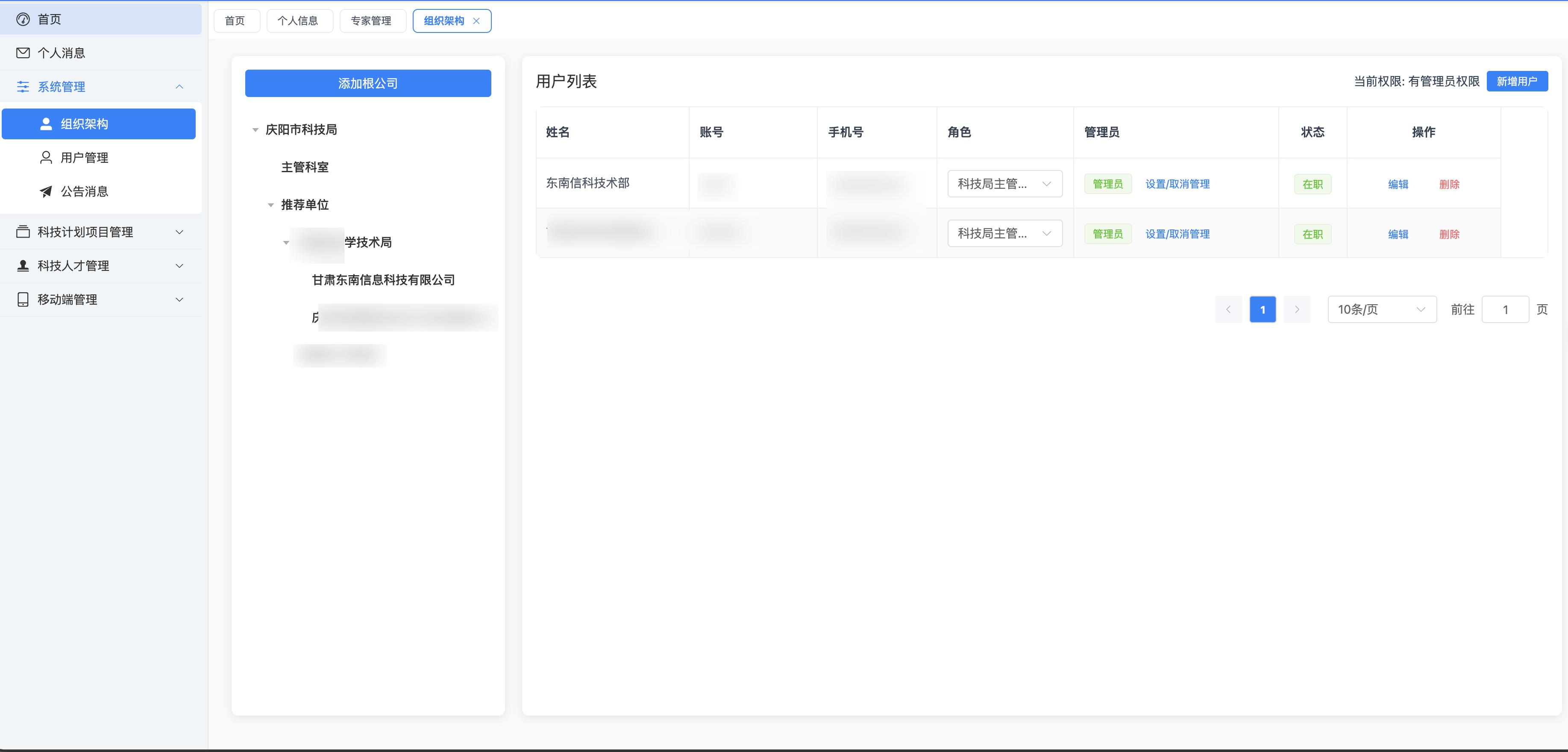Click the 添加根公司 button
Image resolution: width=1568 pixels, height=752 pixels.
(x=368, y=83)
